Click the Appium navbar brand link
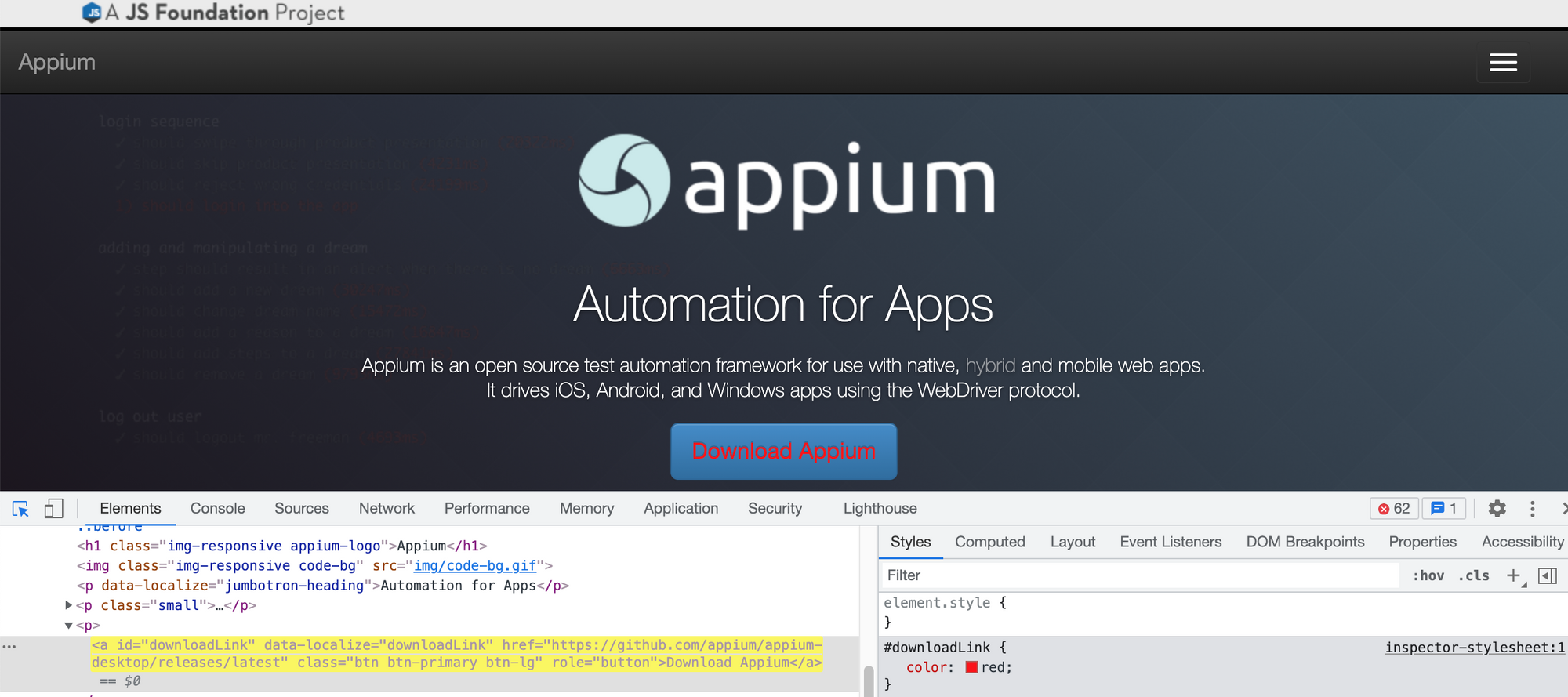 point(57,62)
